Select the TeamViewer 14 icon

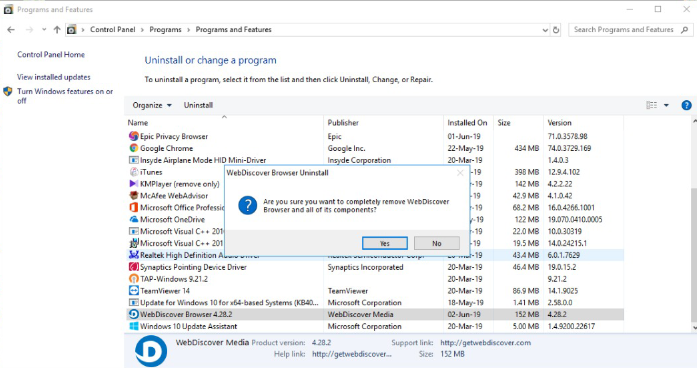tap(134, 291)
